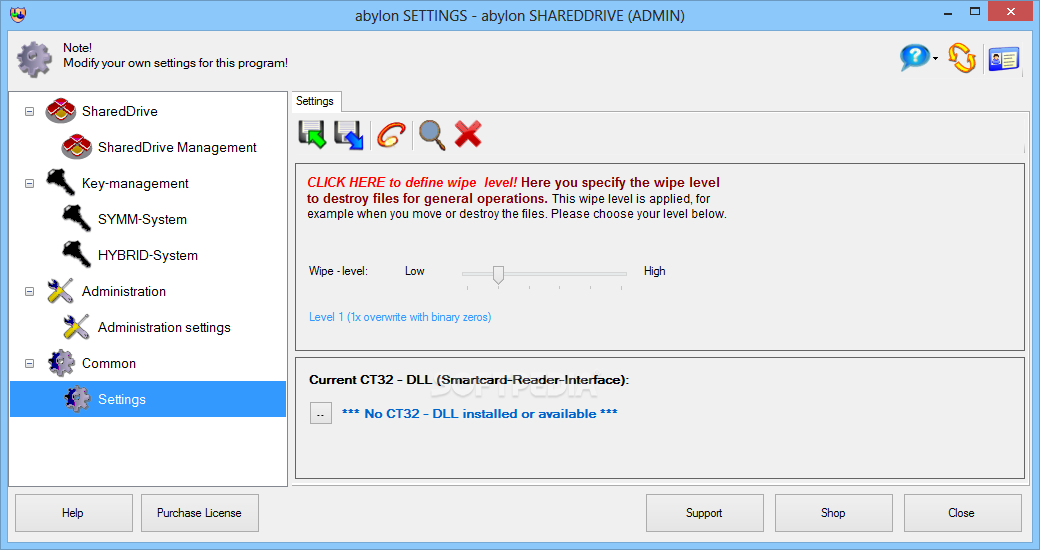Collapse the Administration tree node
1040x550 pixels.
[x=29, y=291]
